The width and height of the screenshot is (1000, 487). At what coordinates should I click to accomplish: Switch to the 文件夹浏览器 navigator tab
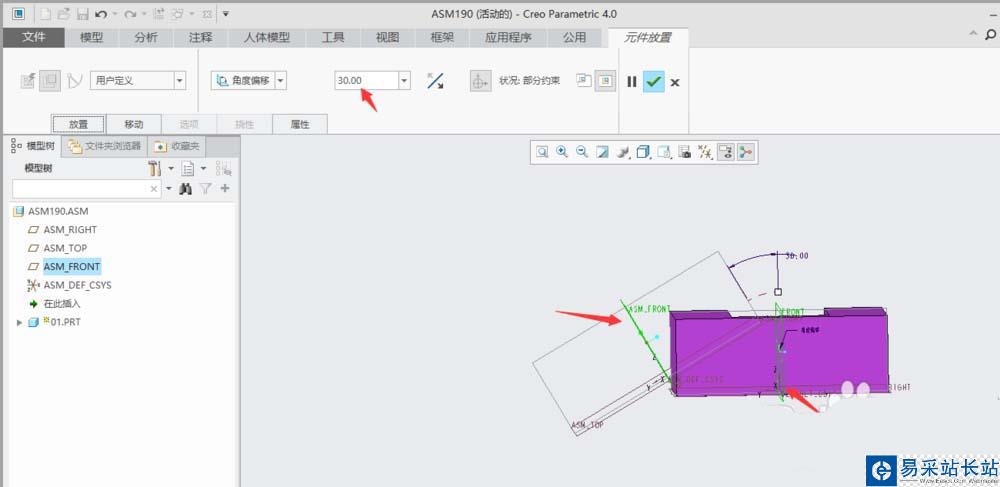[x=105, y=146]
